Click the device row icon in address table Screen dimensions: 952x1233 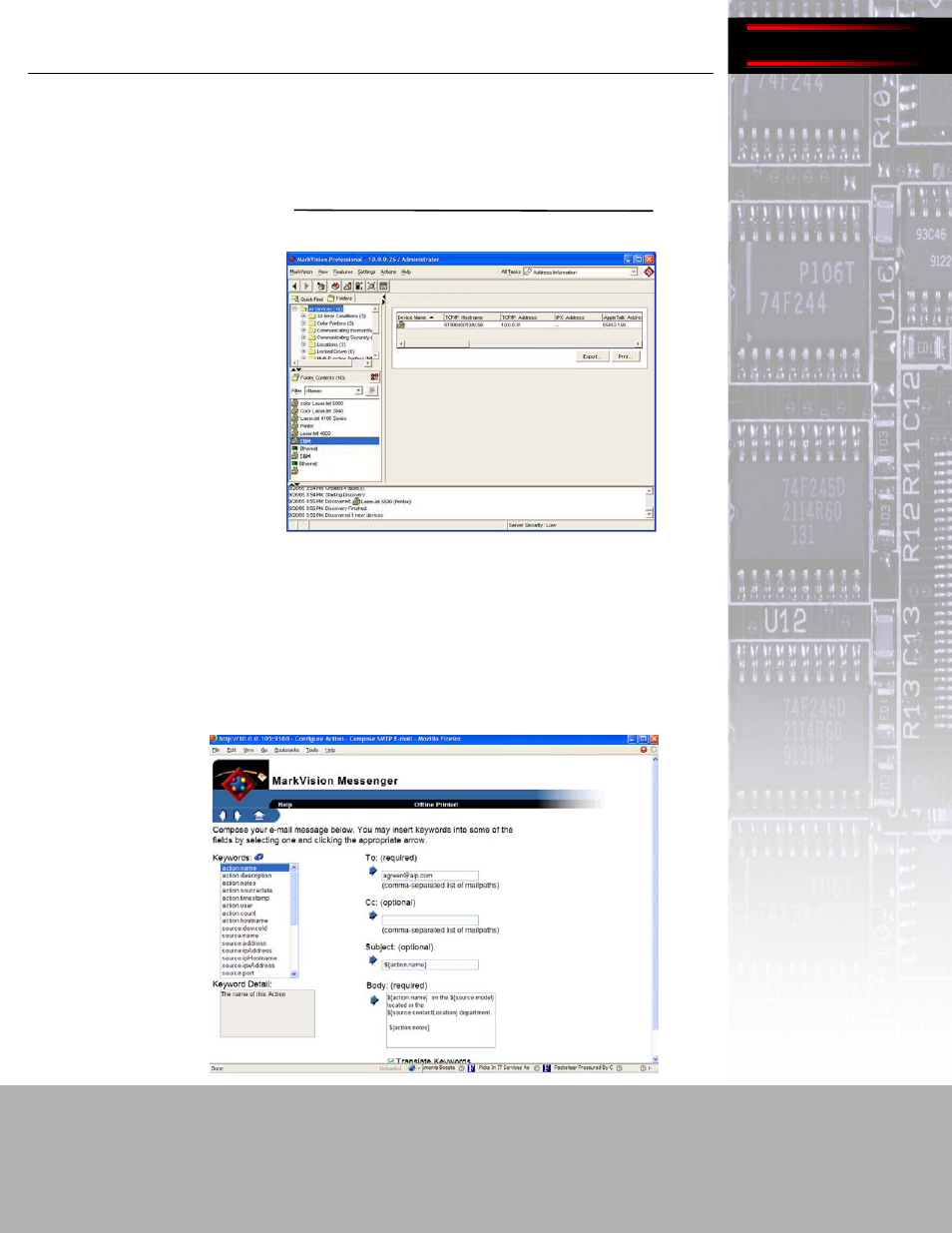(401, 324)
